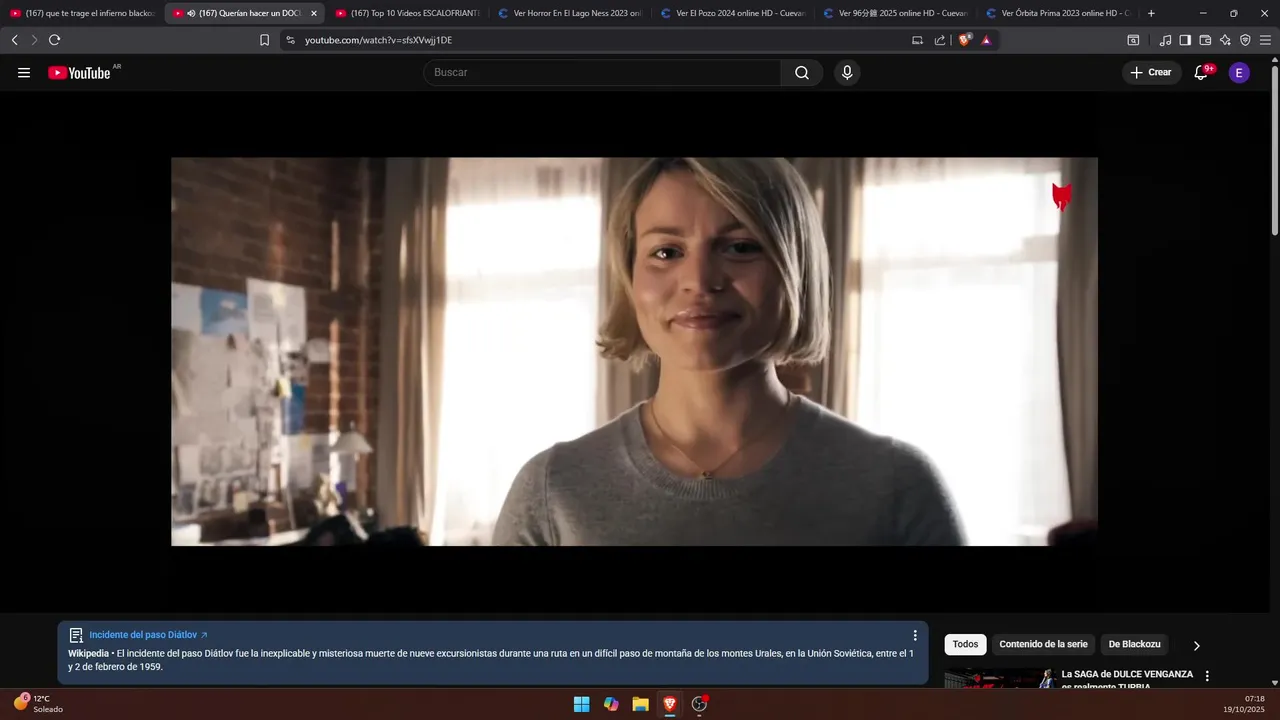Screen dimensions: 1280x720
Task: Switch to Ver 96分鐘 2025 tab
Action: [x=895, y=13]
